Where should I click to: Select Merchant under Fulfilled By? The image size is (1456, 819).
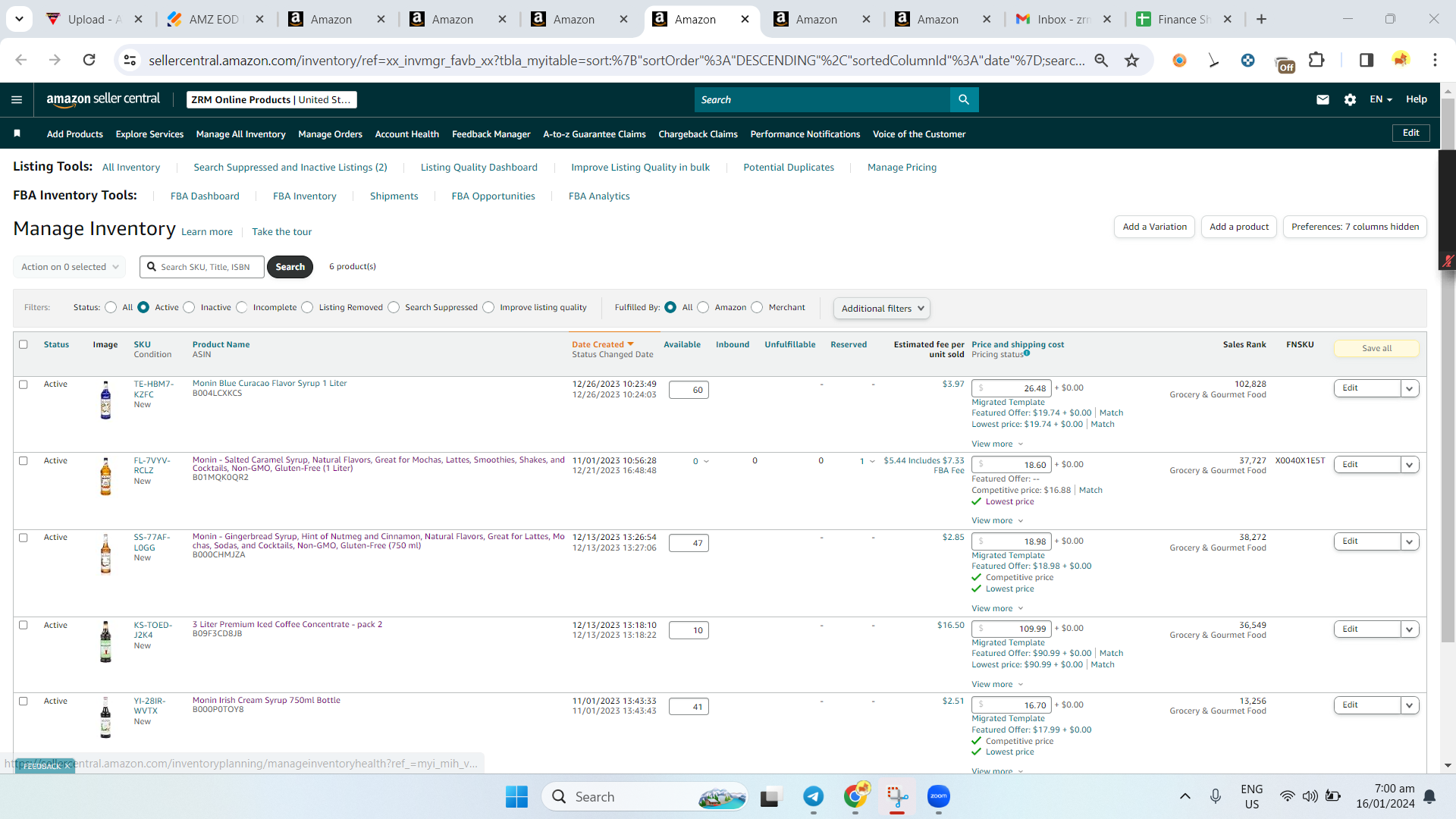[757, 307]
